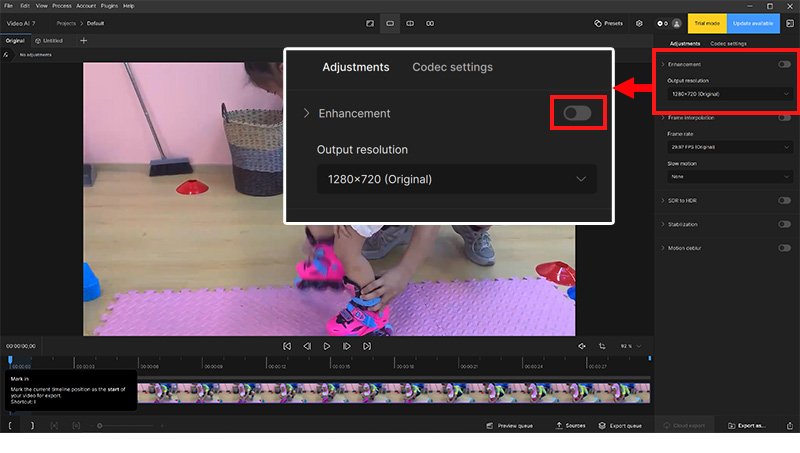Open the Process menu
The image size is (800, 453).
62,6
